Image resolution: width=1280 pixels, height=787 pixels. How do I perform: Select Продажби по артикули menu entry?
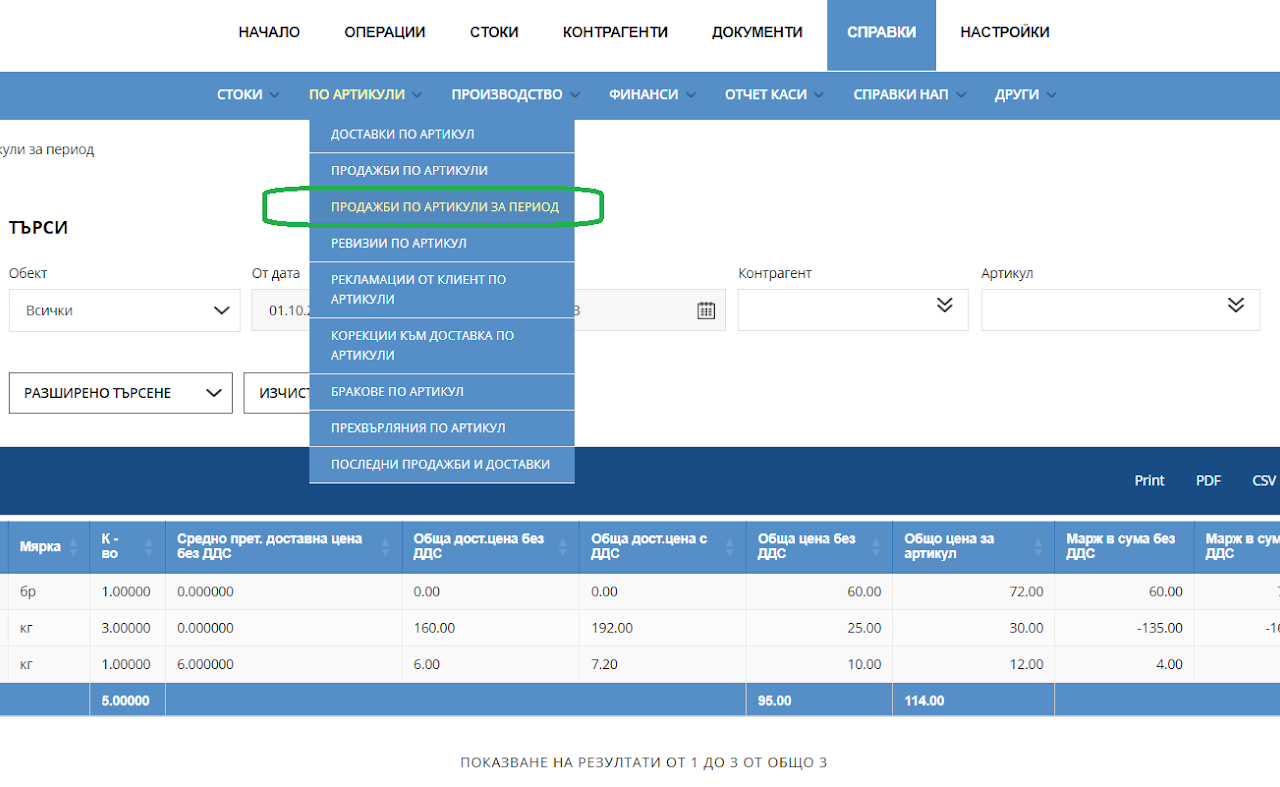tap(442, 171)
